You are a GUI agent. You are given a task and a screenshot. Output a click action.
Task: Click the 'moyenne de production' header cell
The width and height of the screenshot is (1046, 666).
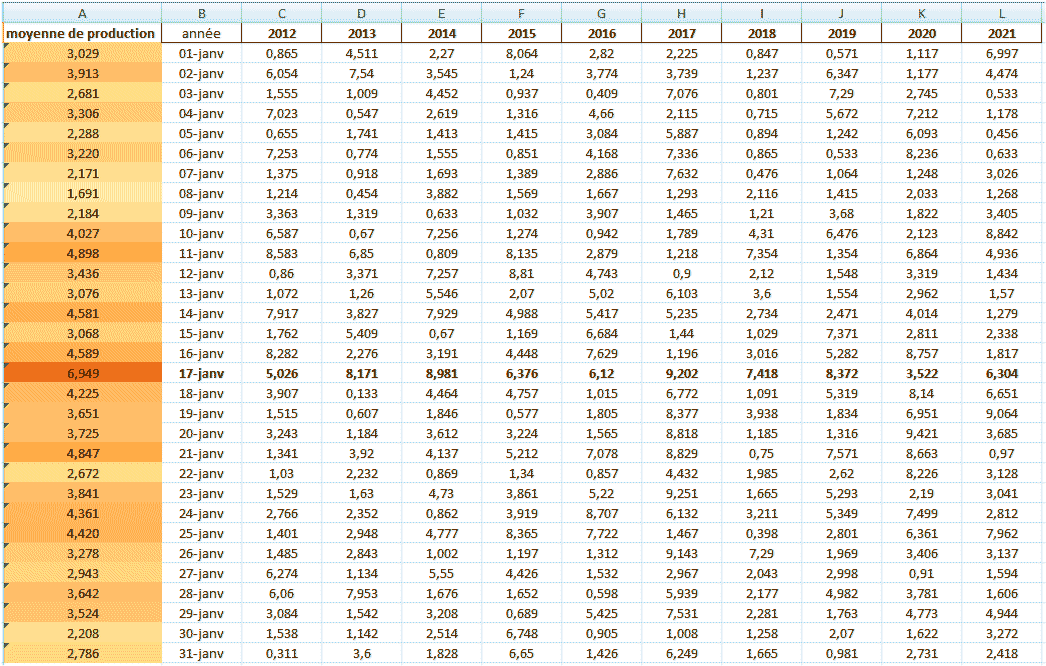point(82,33)
